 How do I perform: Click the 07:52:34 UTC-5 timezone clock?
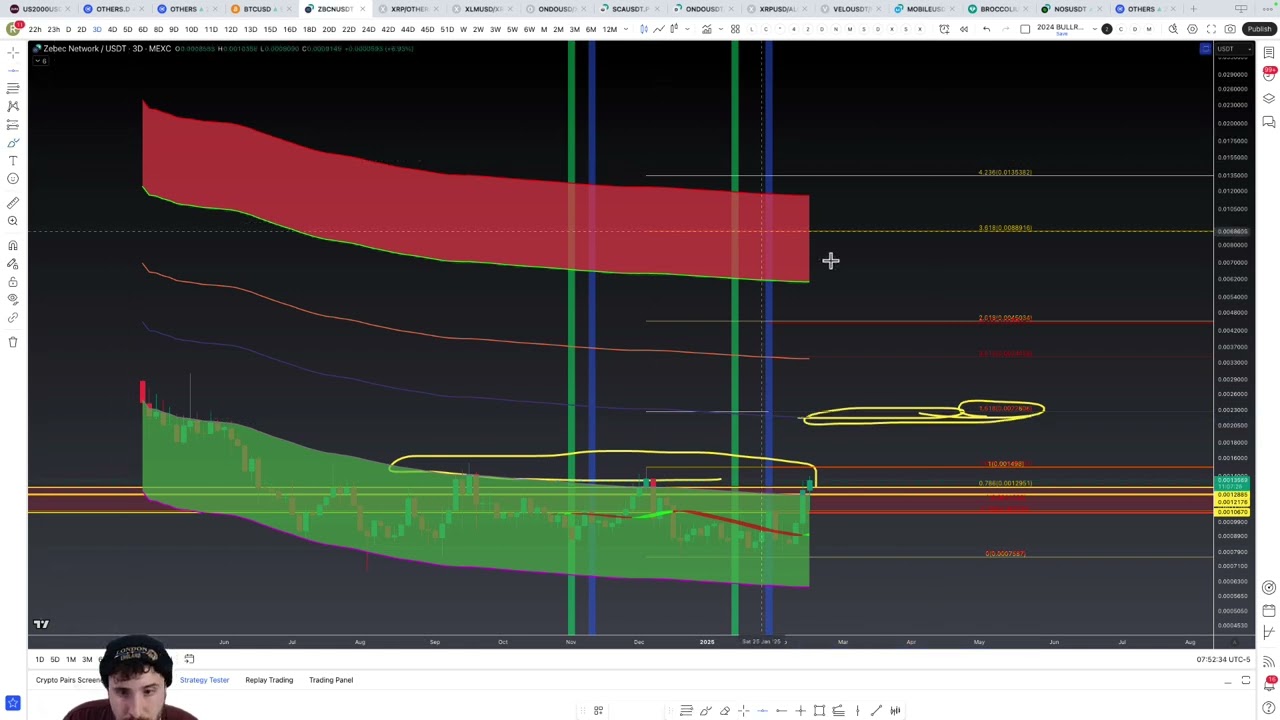[1223, 660]
